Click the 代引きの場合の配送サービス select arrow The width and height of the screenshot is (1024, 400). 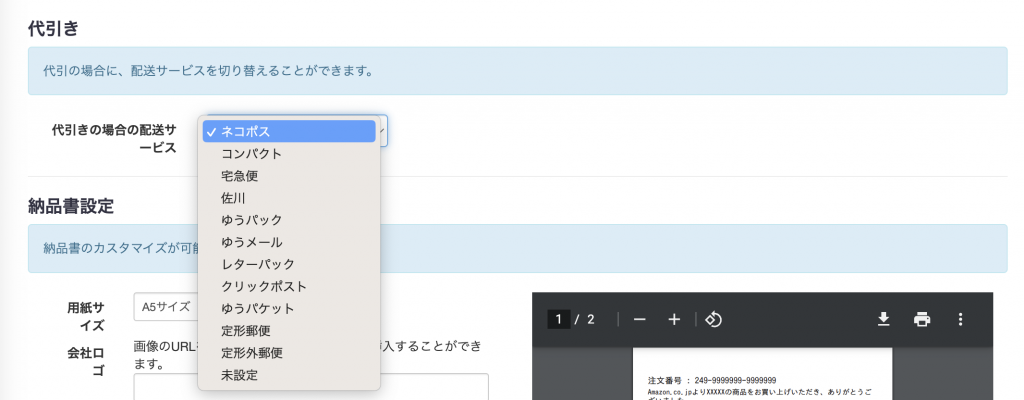click(x=382, y=131)
